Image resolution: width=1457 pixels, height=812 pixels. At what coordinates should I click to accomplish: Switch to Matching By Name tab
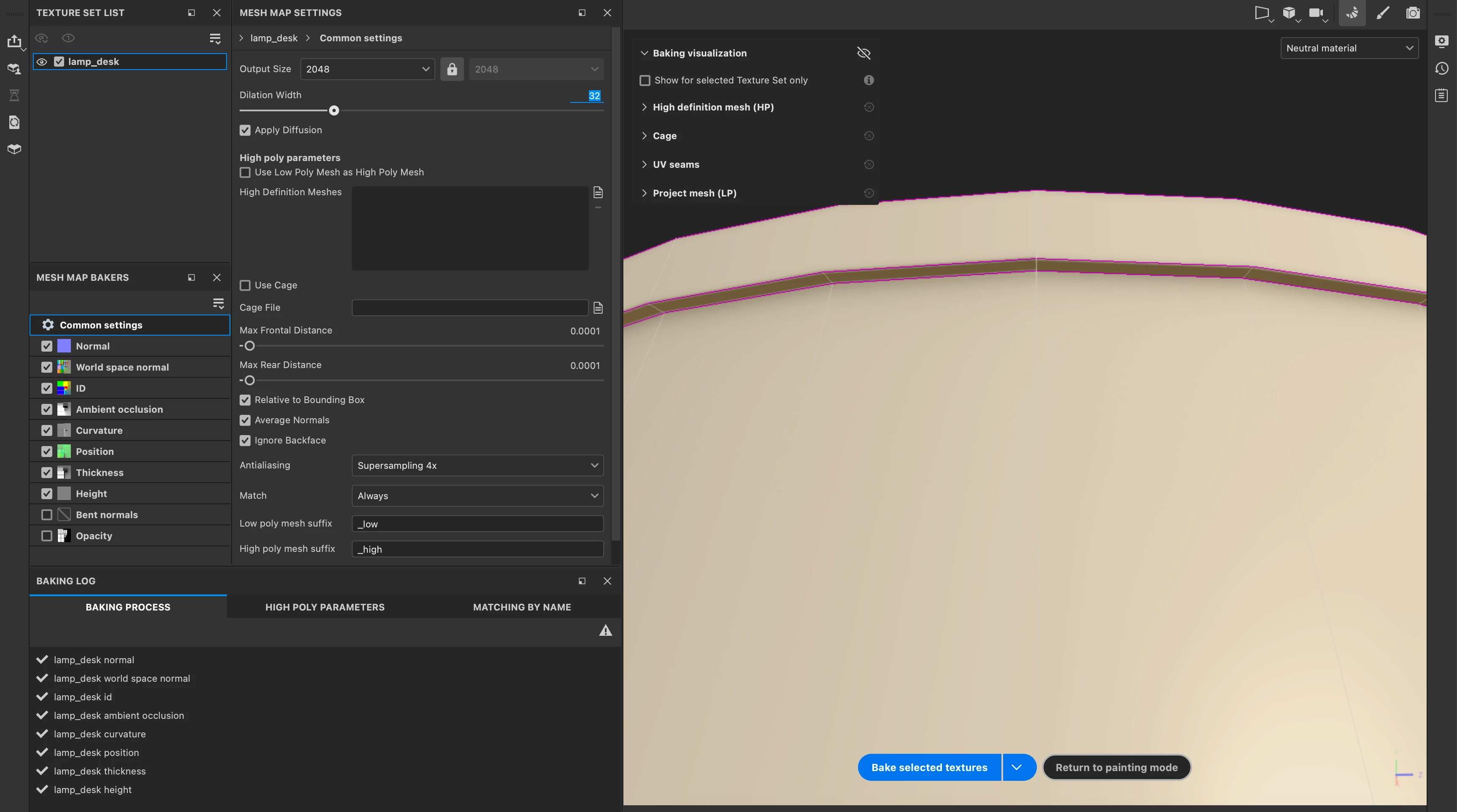tap(521, 607)
